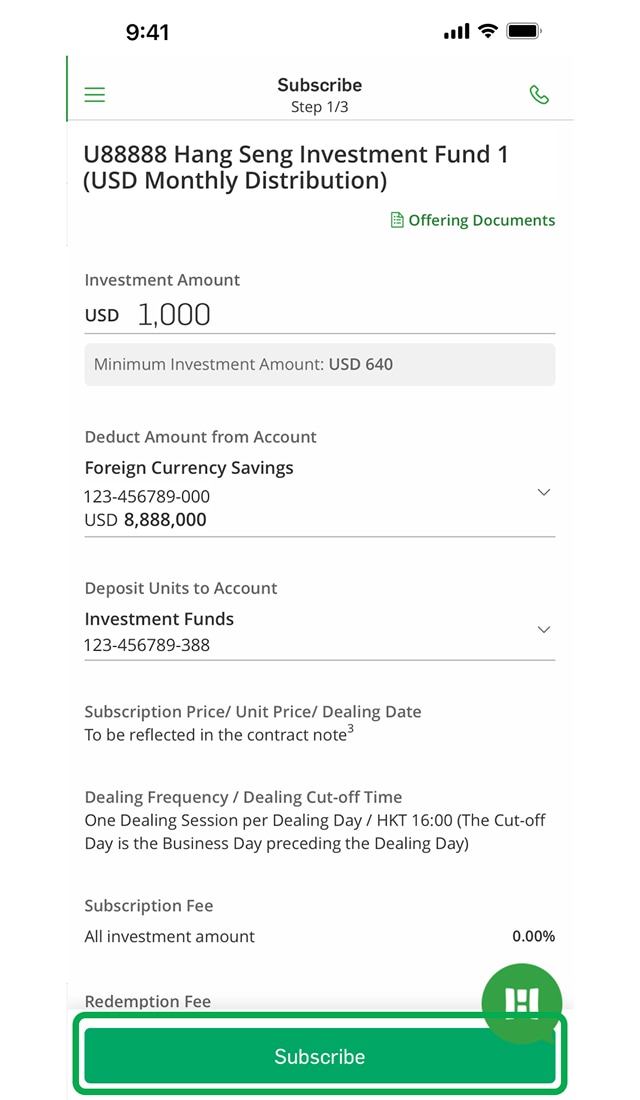Open the floating green chat assistant
This screenshot has width=640, height=1100.
tap(521, 1001)
